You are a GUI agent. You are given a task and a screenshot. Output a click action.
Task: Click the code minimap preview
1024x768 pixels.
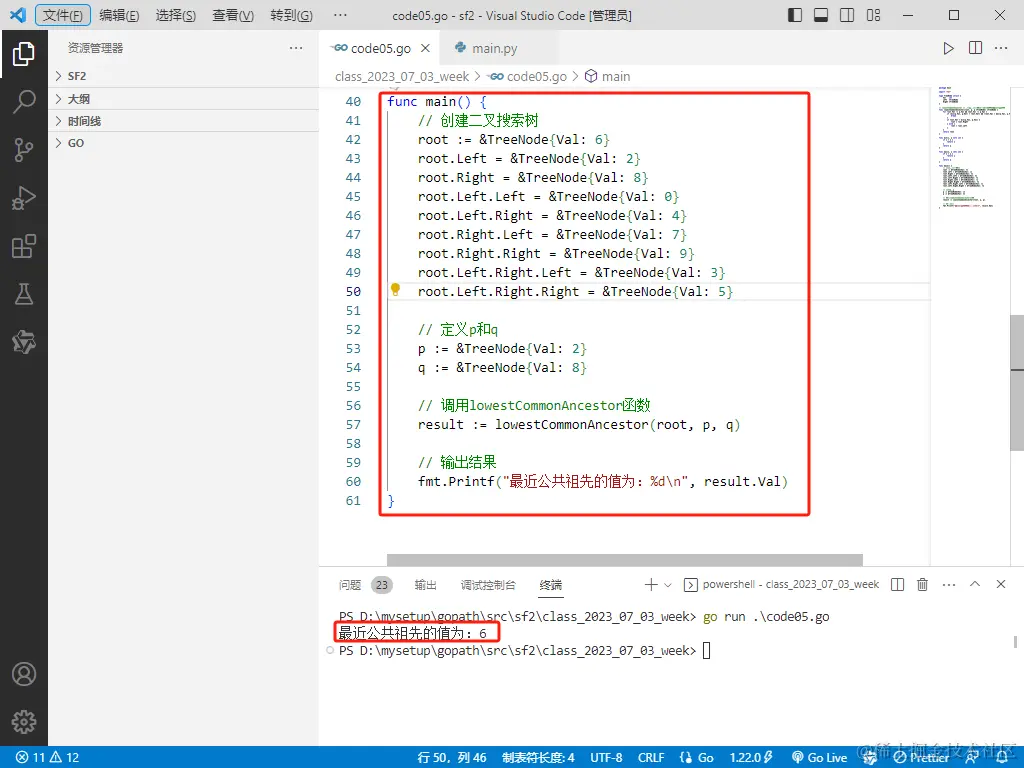[x=972, y=147]
